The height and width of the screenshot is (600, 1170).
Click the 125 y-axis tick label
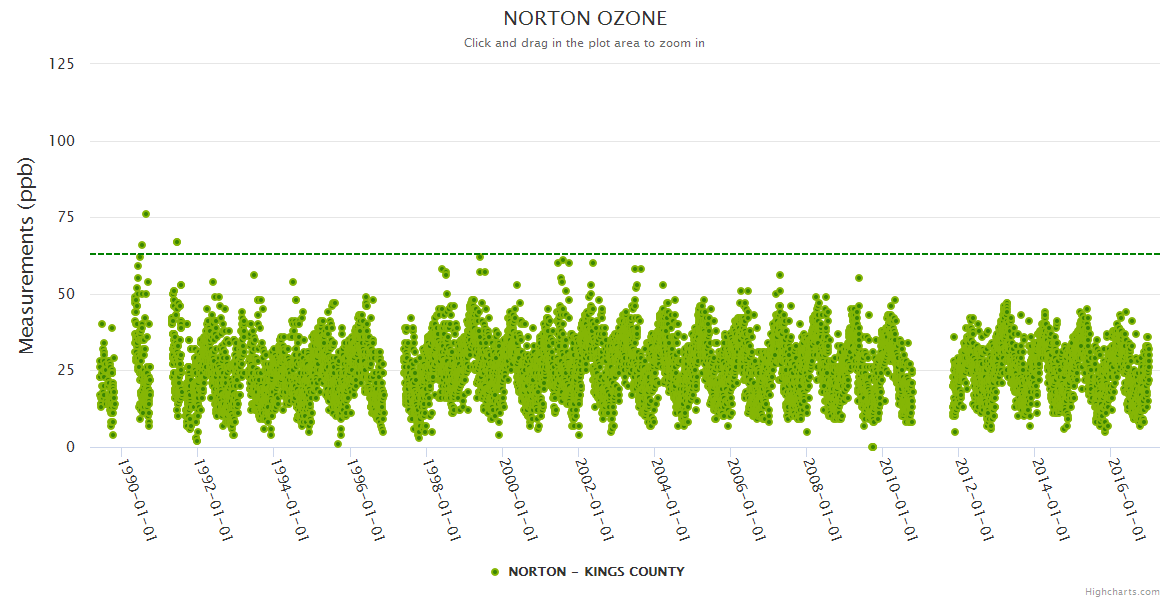coord(61,64)
